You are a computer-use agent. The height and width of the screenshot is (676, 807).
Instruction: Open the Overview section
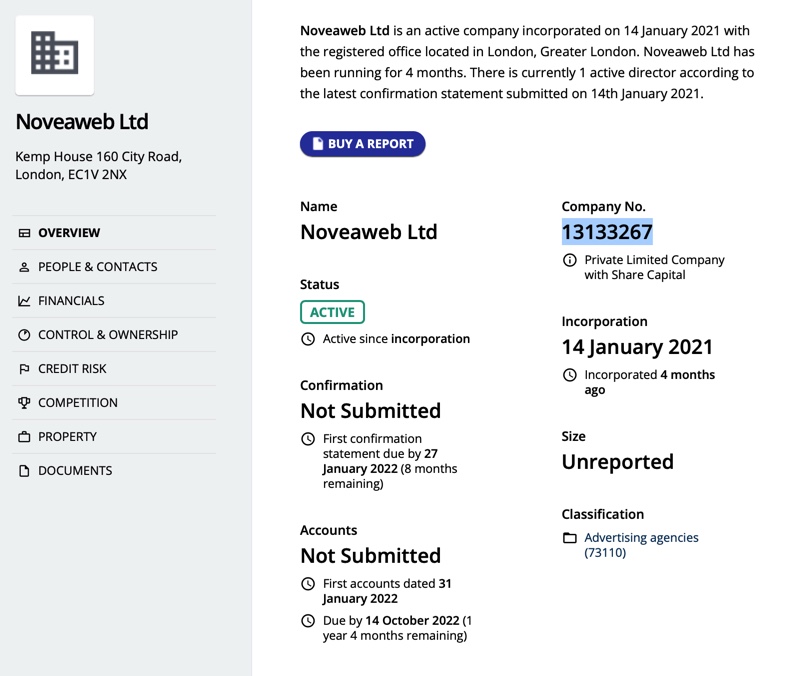114,233
